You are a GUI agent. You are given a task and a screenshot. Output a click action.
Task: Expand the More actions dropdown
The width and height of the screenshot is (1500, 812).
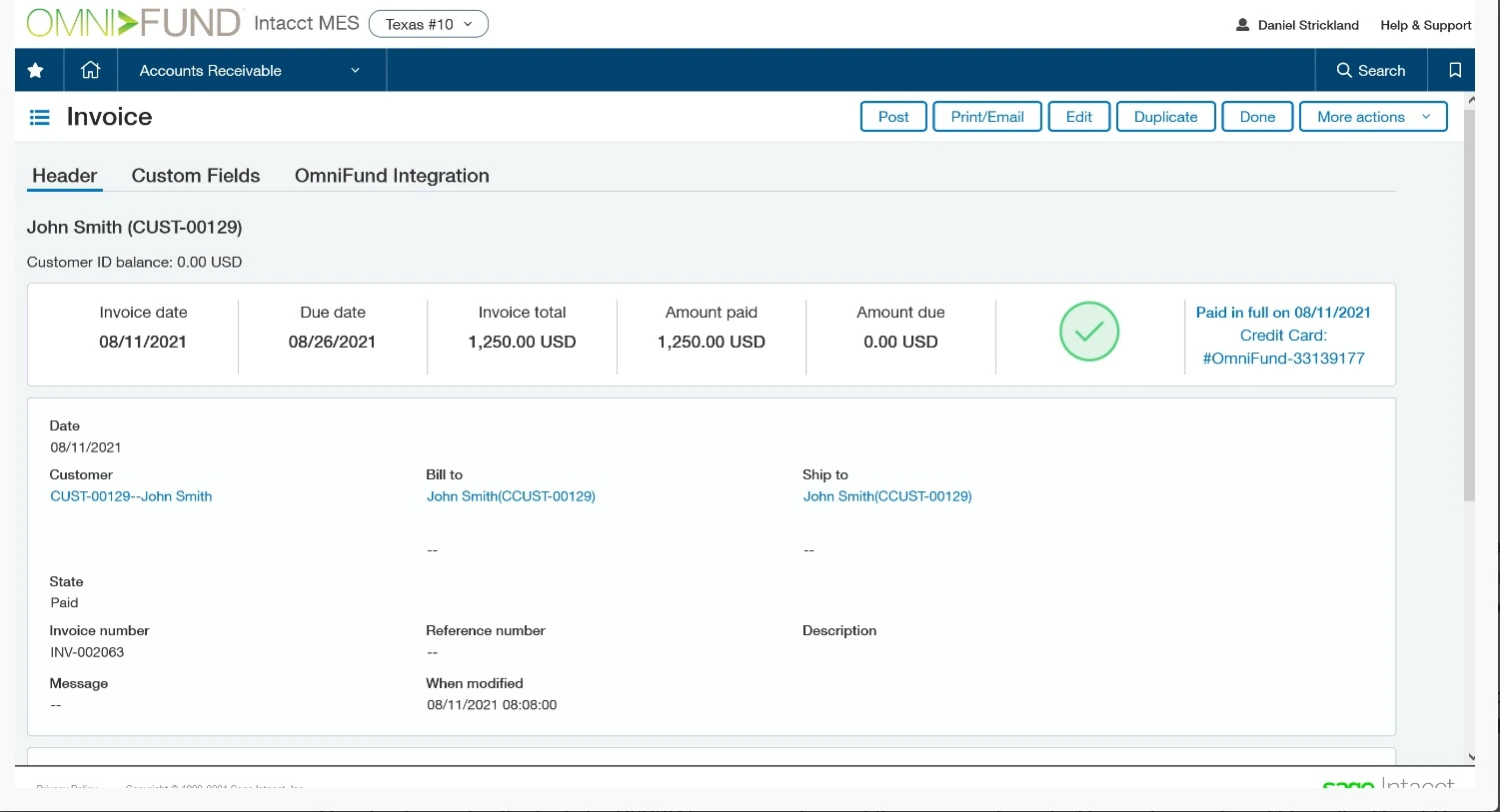[x=1373, y=117]
